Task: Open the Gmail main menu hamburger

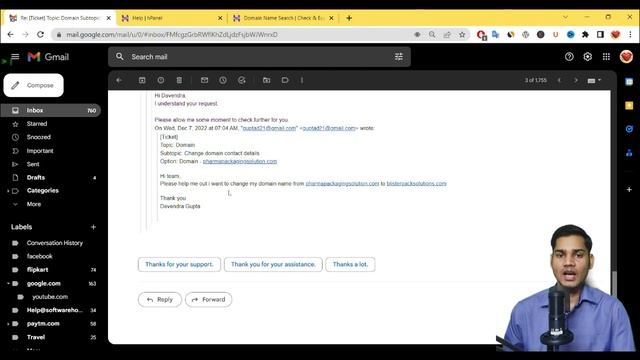Action: tap(15, 57)
